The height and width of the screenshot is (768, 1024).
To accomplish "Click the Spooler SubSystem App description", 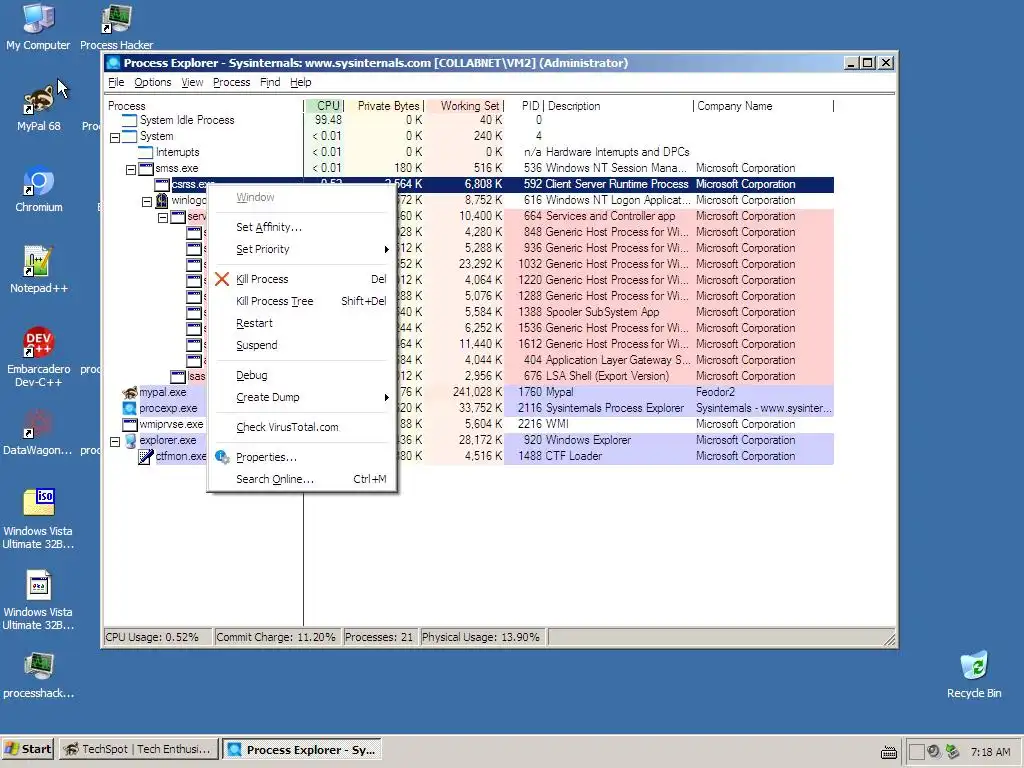I will tap(602, 312).
